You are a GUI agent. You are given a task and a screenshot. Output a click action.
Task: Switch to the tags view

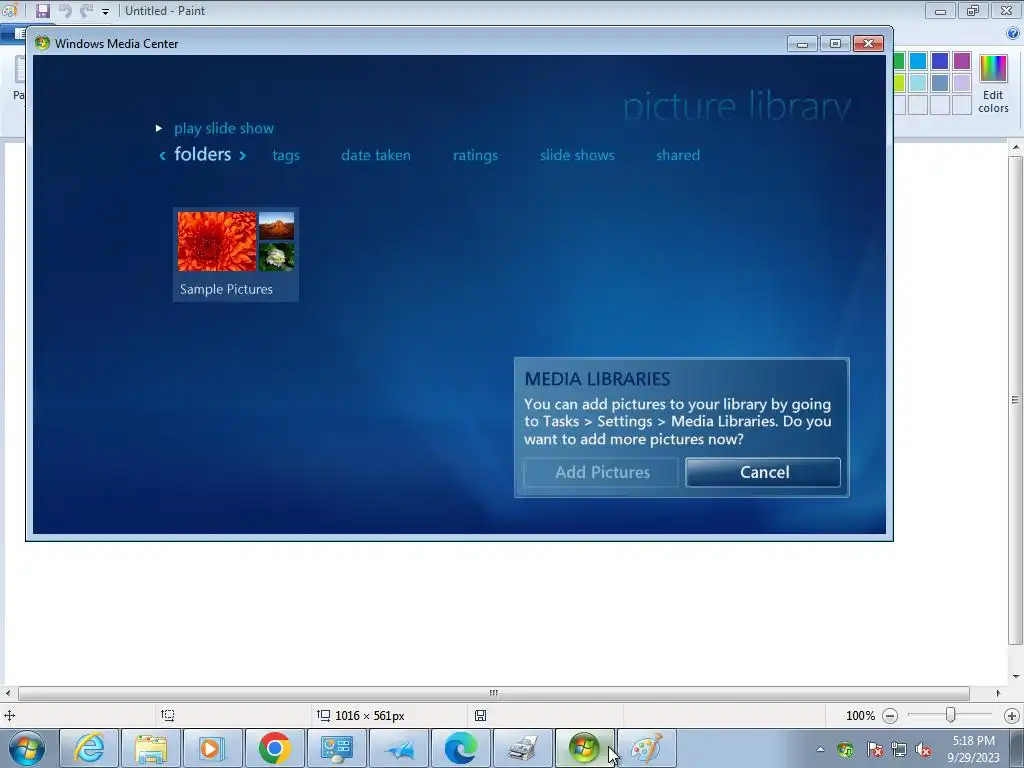pyautogui.click(x=286, y=155)
